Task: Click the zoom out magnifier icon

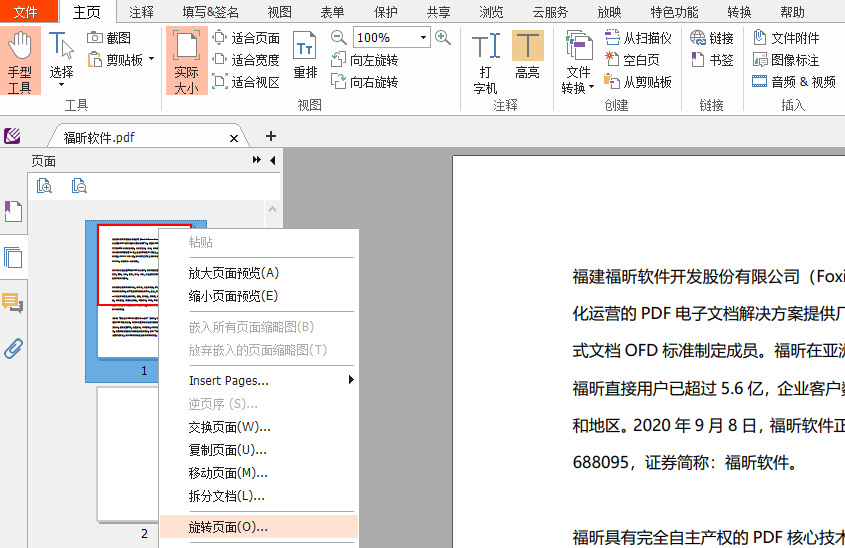Action: point(339,37)
